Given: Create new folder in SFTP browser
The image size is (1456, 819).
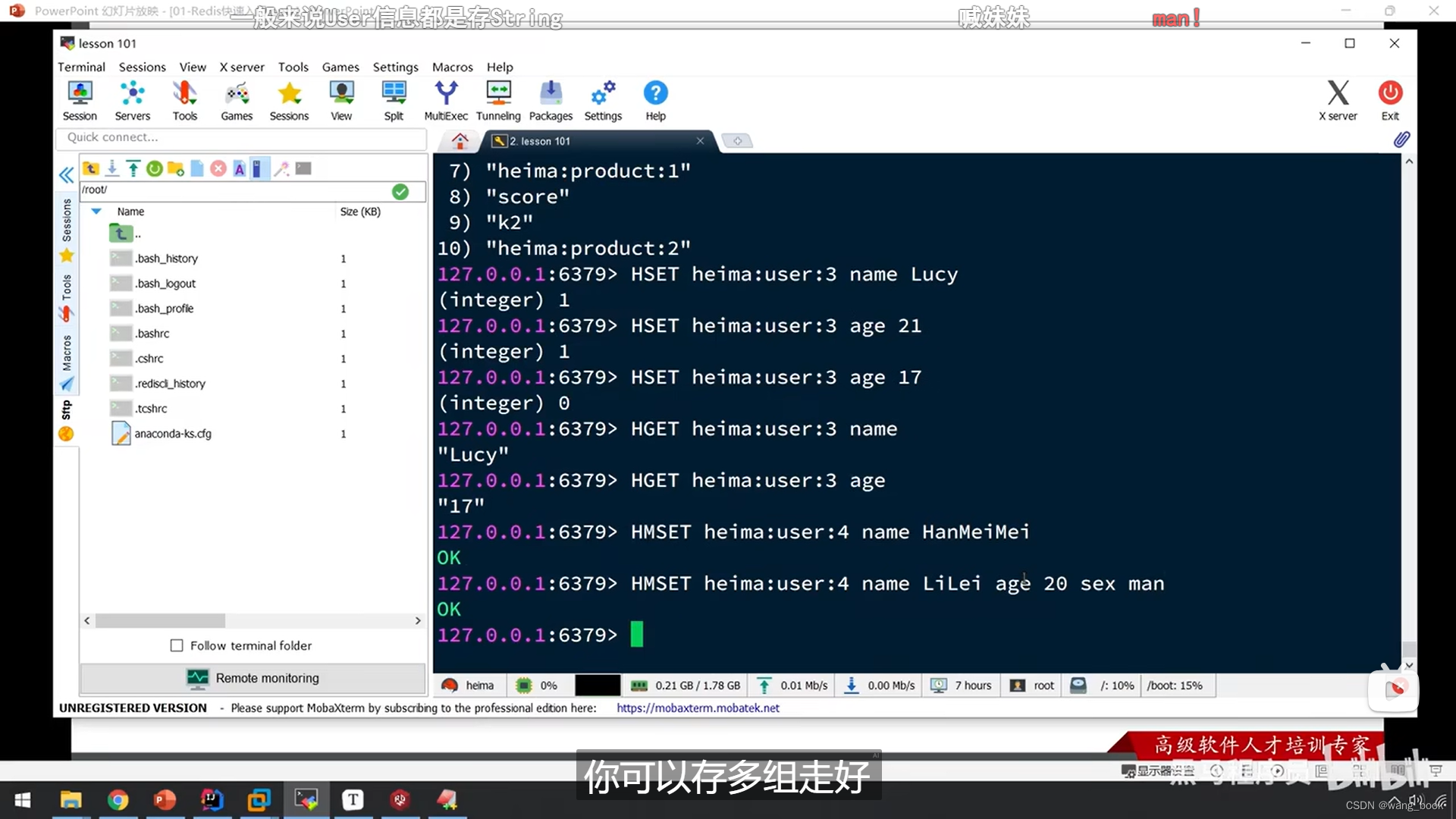Looking at the screenshot, I should (x=176, y=168).
